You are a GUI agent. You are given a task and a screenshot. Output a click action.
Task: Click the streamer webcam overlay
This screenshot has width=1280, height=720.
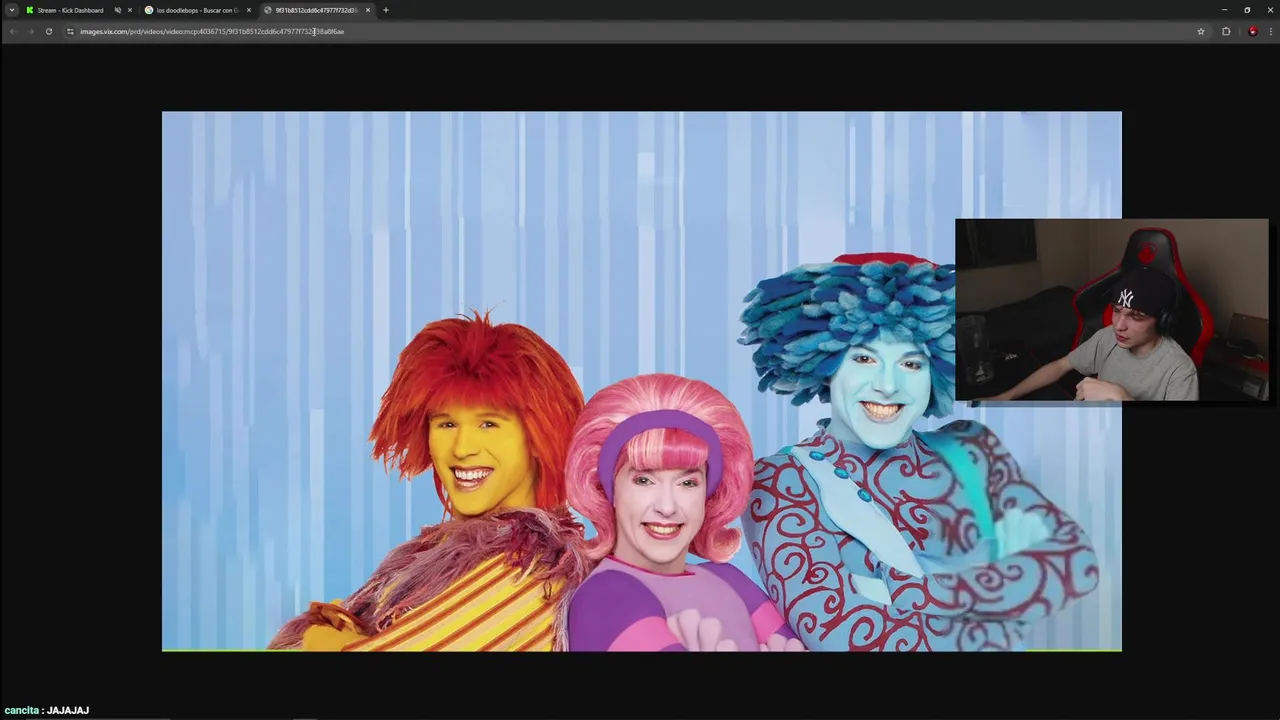pyautogui.click(x=1111, y=310)
